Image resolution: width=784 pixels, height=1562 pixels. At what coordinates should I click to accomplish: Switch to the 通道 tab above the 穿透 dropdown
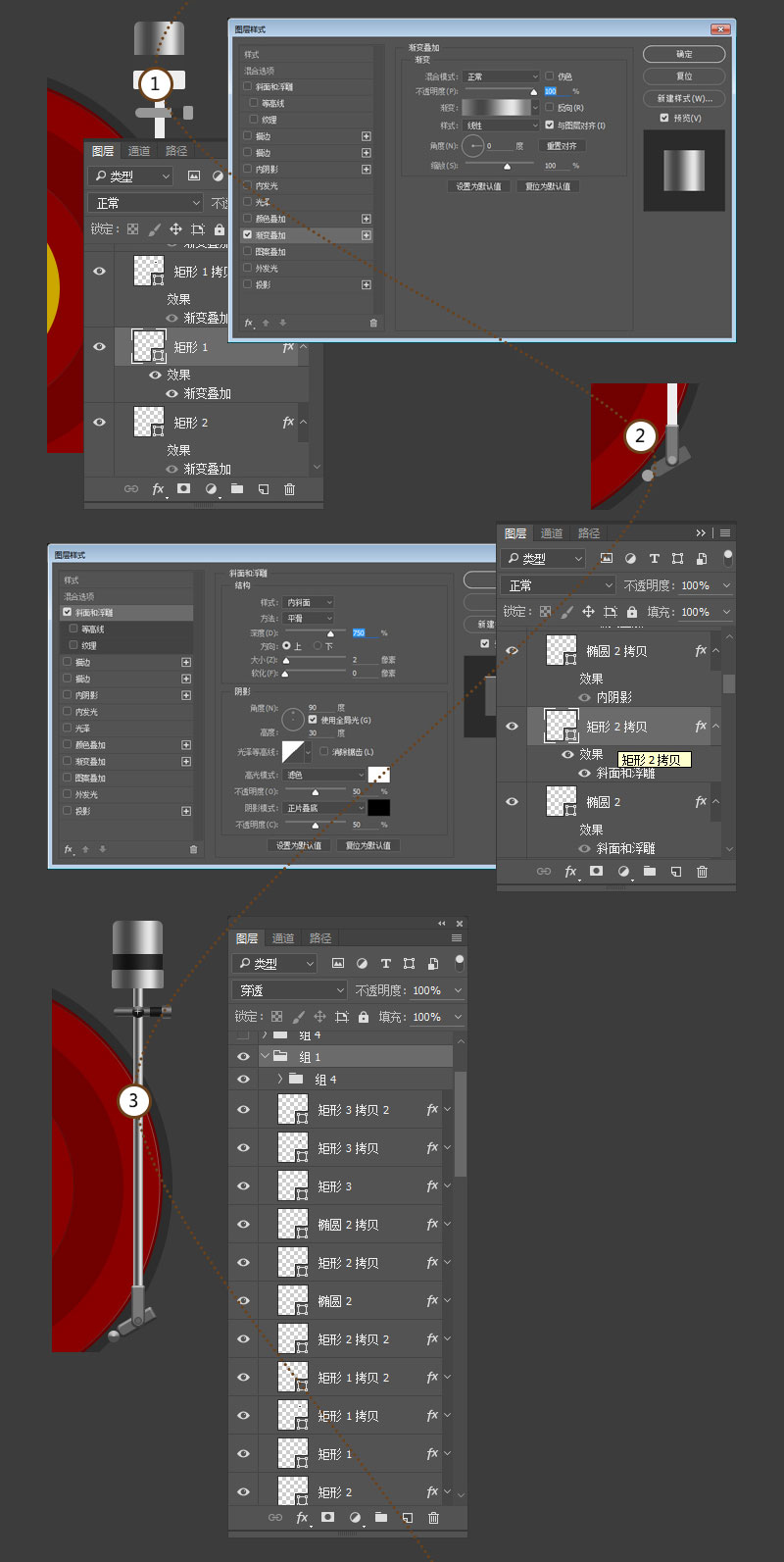tap(283, 938)
